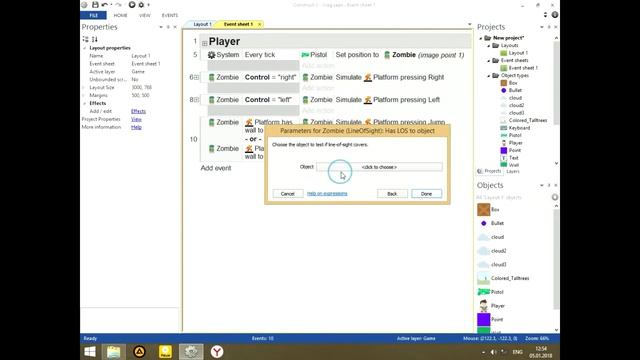Click the Pistol icon in the event 5 action
The height and width of the screenshot is (360, 640).
[305, 55]
